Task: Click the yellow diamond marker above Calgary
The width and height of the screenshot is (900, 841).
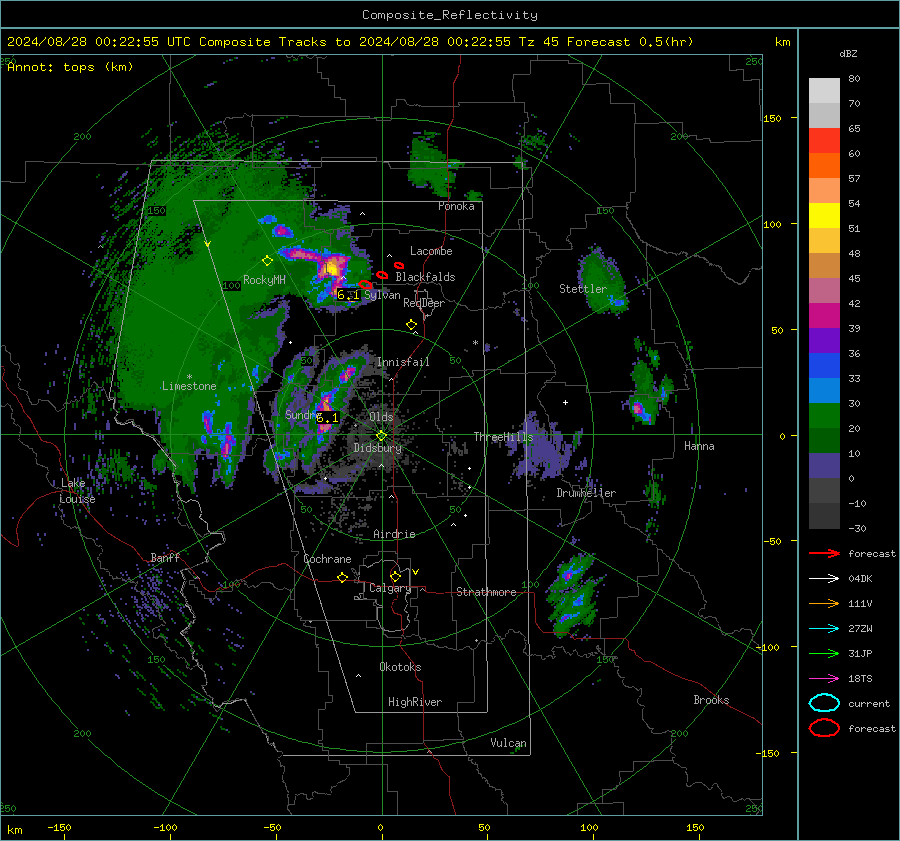Action: 395,576
